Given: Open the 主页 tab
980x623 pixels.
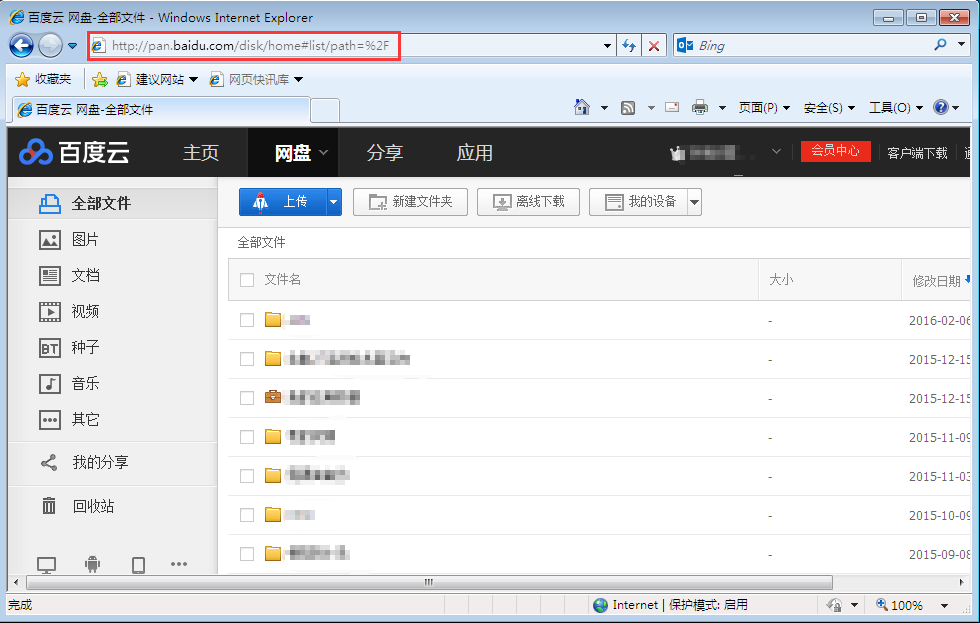Looking at the screenshot, I should coord(201,152).
